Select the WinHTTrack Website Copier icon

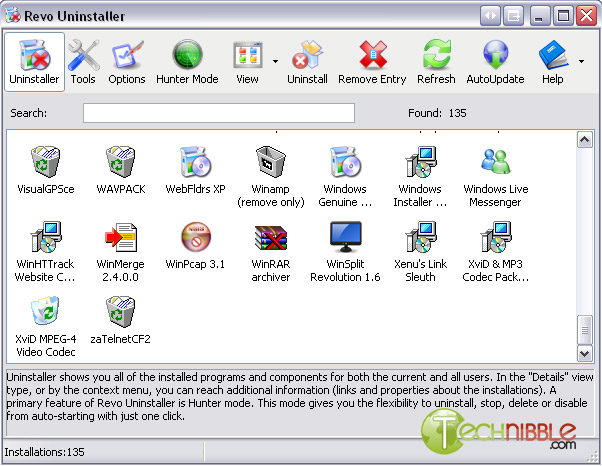(x=46, y=236)
